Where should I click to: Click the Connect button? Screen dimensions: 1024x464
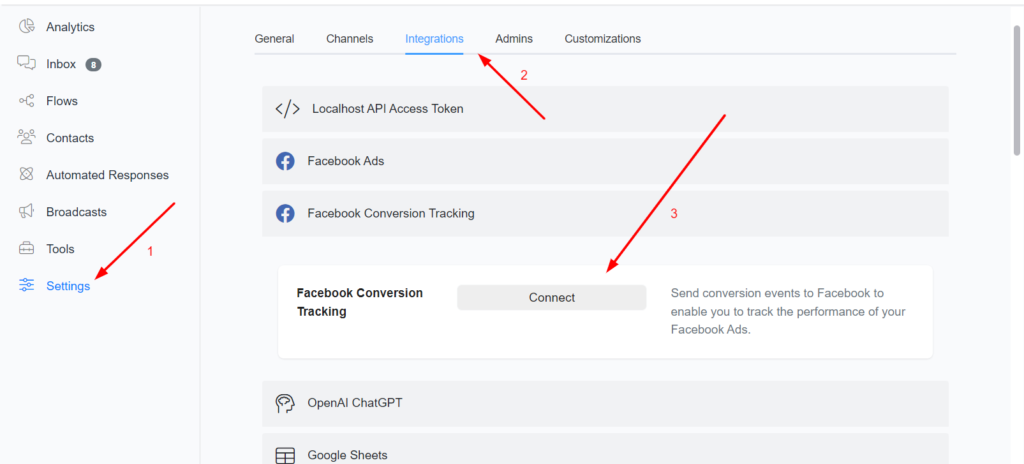pyautogui.click(x=552, y=298)
